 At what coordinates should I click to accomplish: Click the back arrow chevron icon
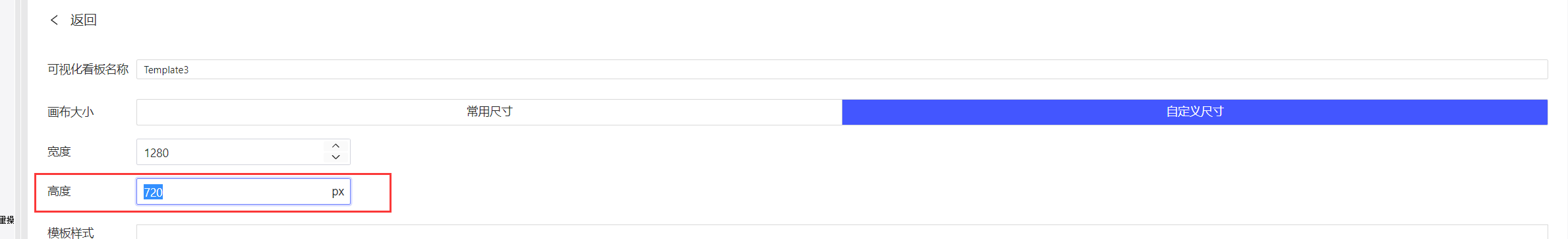pyautogui.click(x=54, y=20)
